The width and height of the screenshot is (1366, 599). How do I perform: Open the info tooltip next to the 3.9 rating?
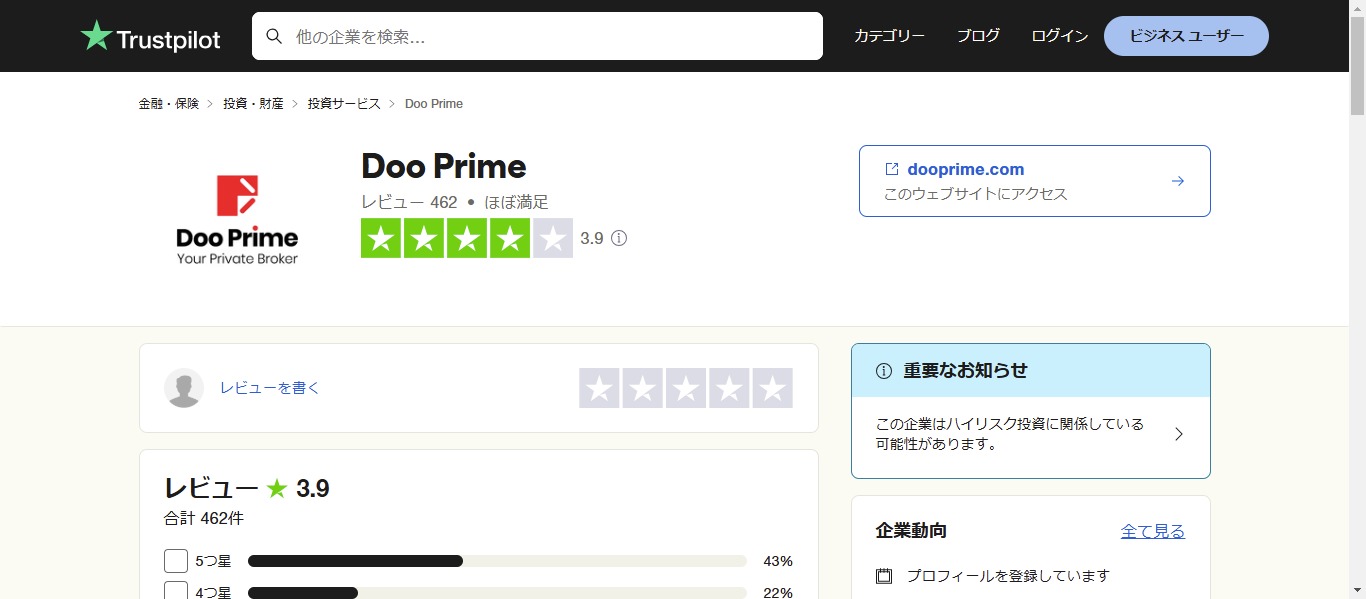[x=619, y=238]
